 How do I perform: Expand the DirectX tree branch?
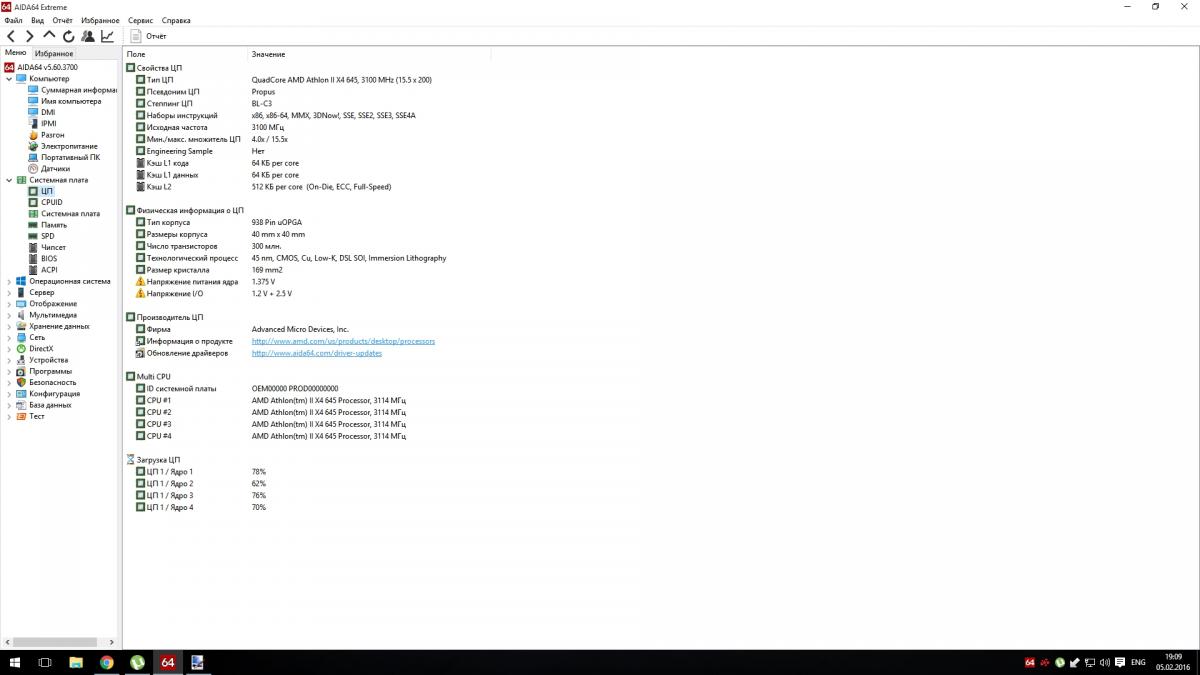pyautogui.click(x=9, y=348)
